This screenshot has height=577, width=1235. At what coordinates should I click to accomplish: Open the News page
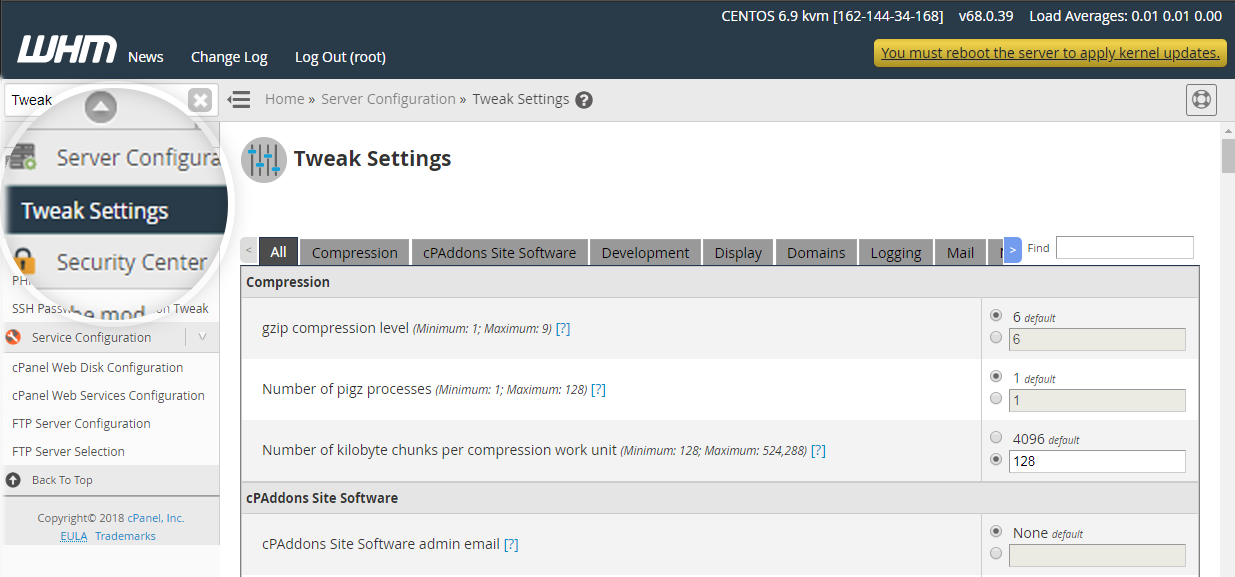[x=146, y=57]
